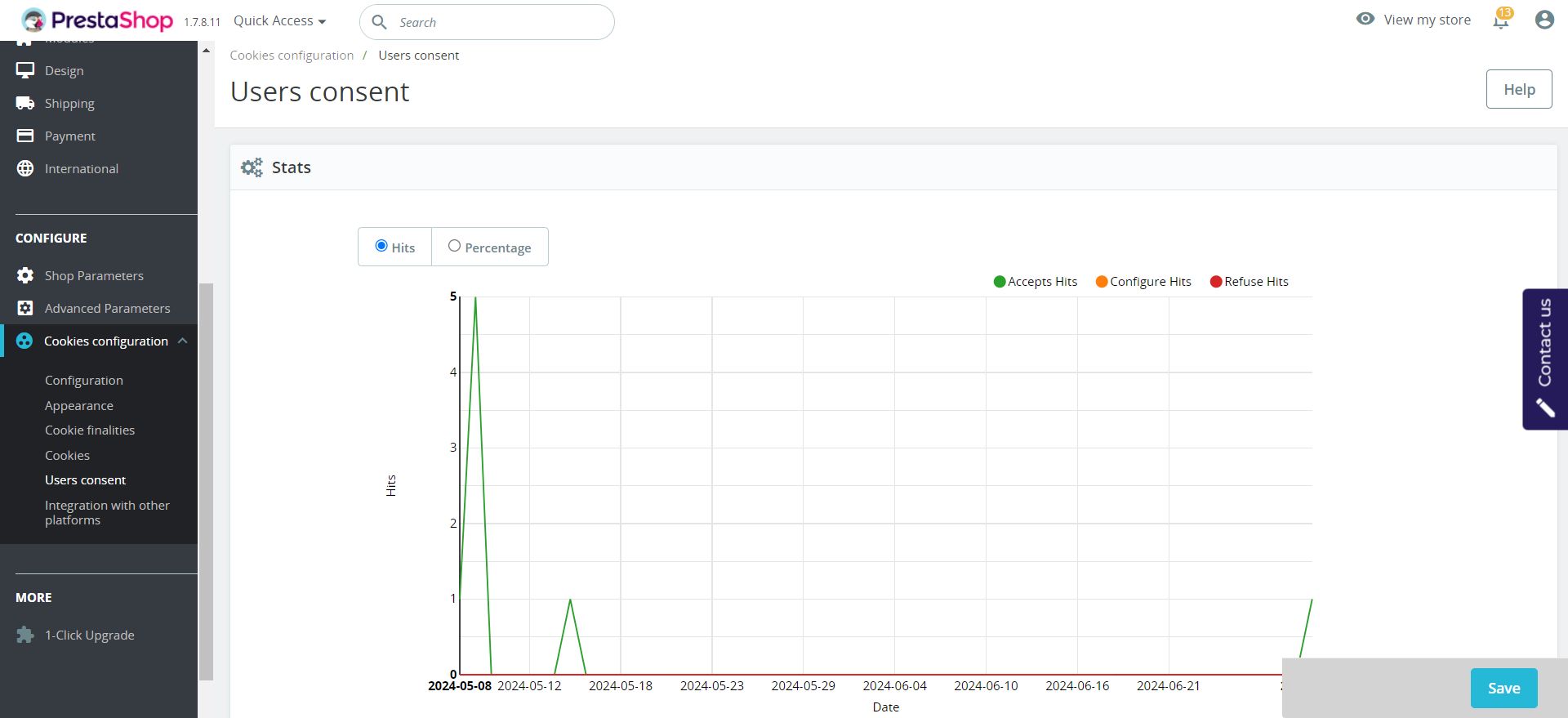The height and width of the screenshot is (718, 1568).
Task: Collapse the Cookies configuration submenu chevron
Action: pos(183,341)
